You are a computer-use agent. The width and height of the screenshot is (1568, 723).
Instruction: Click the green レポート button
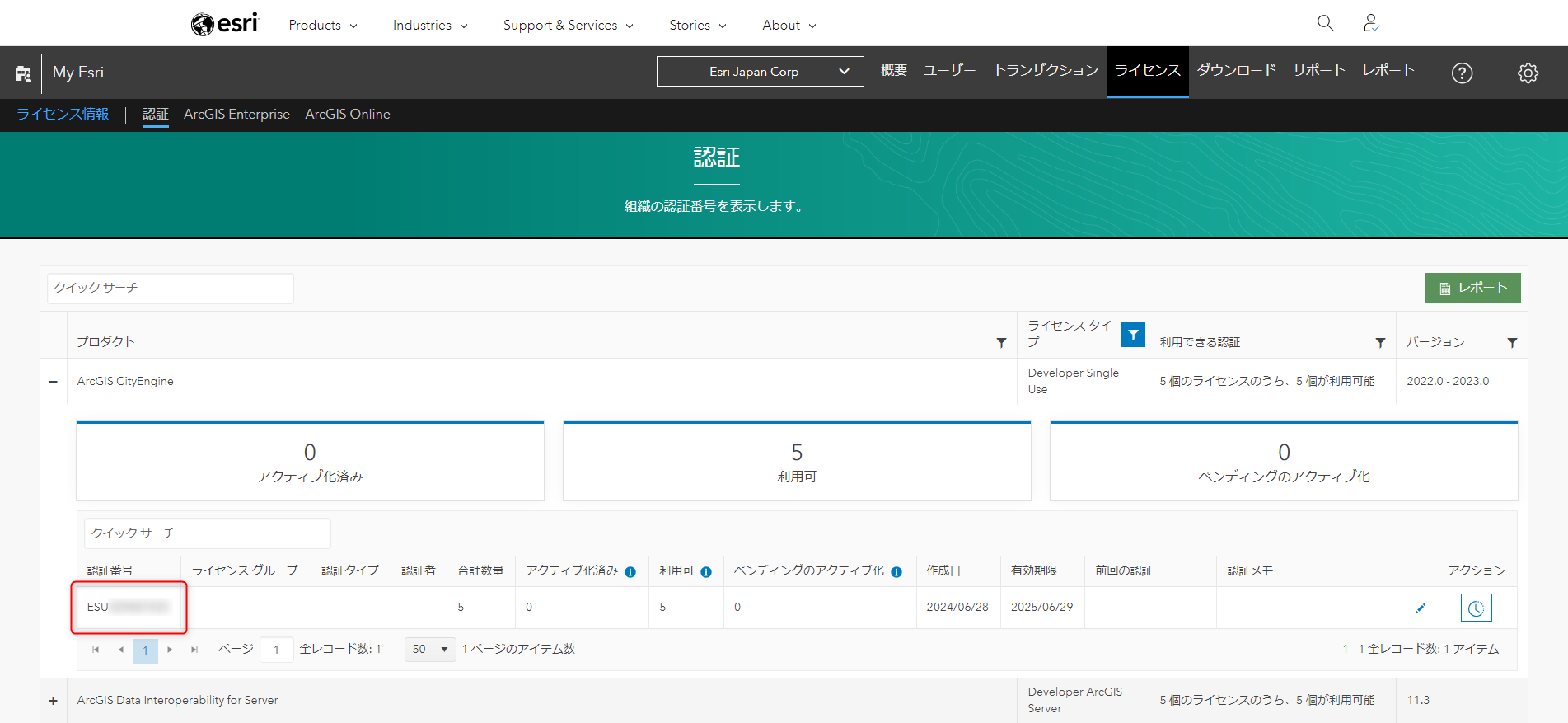pos(1472,288)
